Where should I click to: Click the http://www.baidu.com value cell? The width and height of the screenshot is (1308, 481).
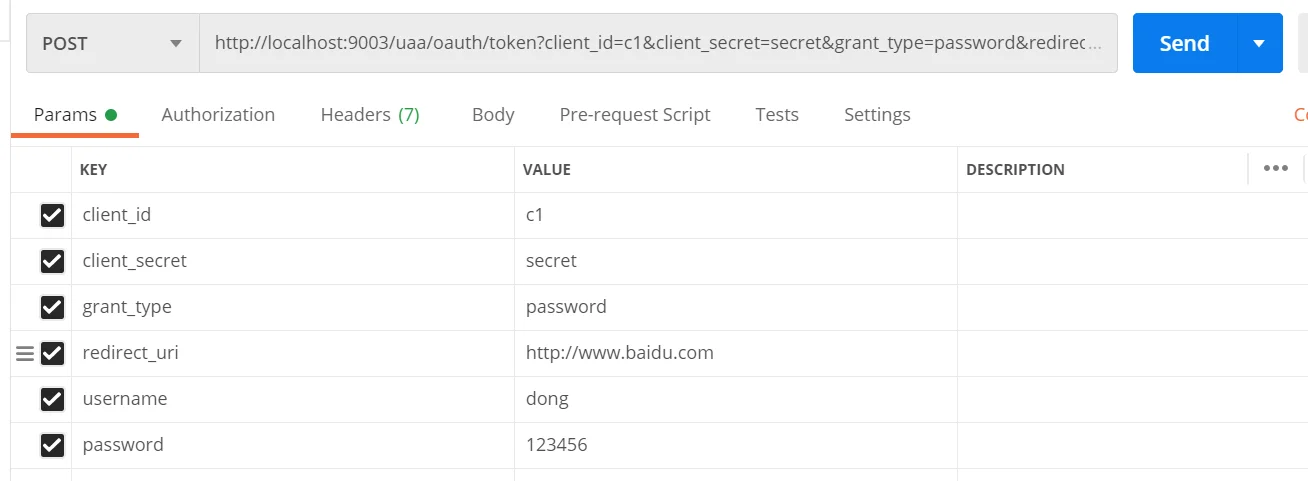(x=735, y=353)
